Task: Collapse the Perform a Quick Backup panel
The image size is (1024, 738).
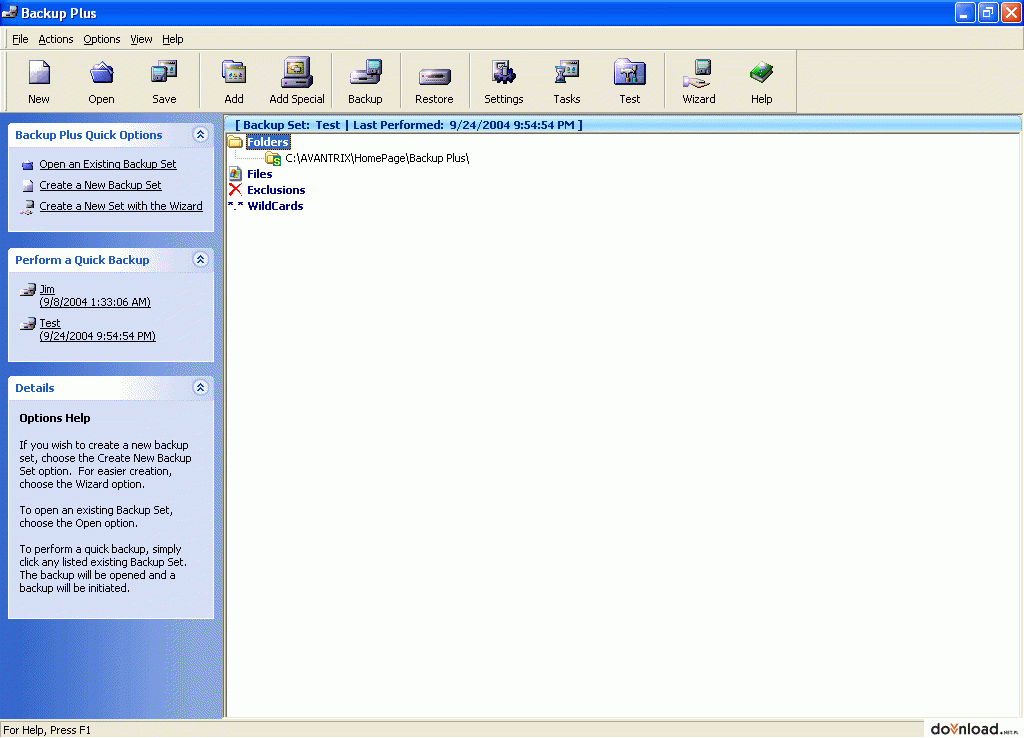Action: pos(200,259)
